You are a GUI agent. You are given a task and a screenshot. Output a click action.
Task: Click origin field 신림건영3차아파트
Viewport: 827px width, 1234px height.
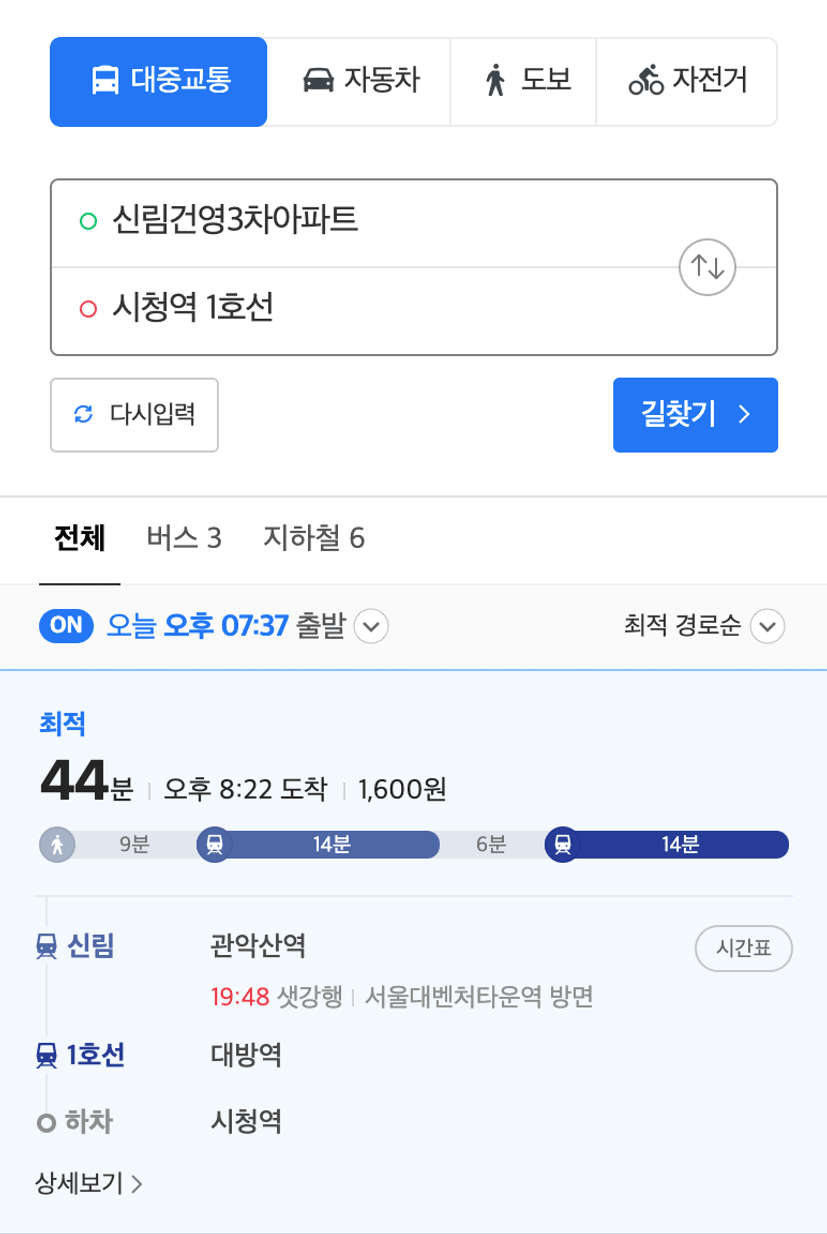414,223
